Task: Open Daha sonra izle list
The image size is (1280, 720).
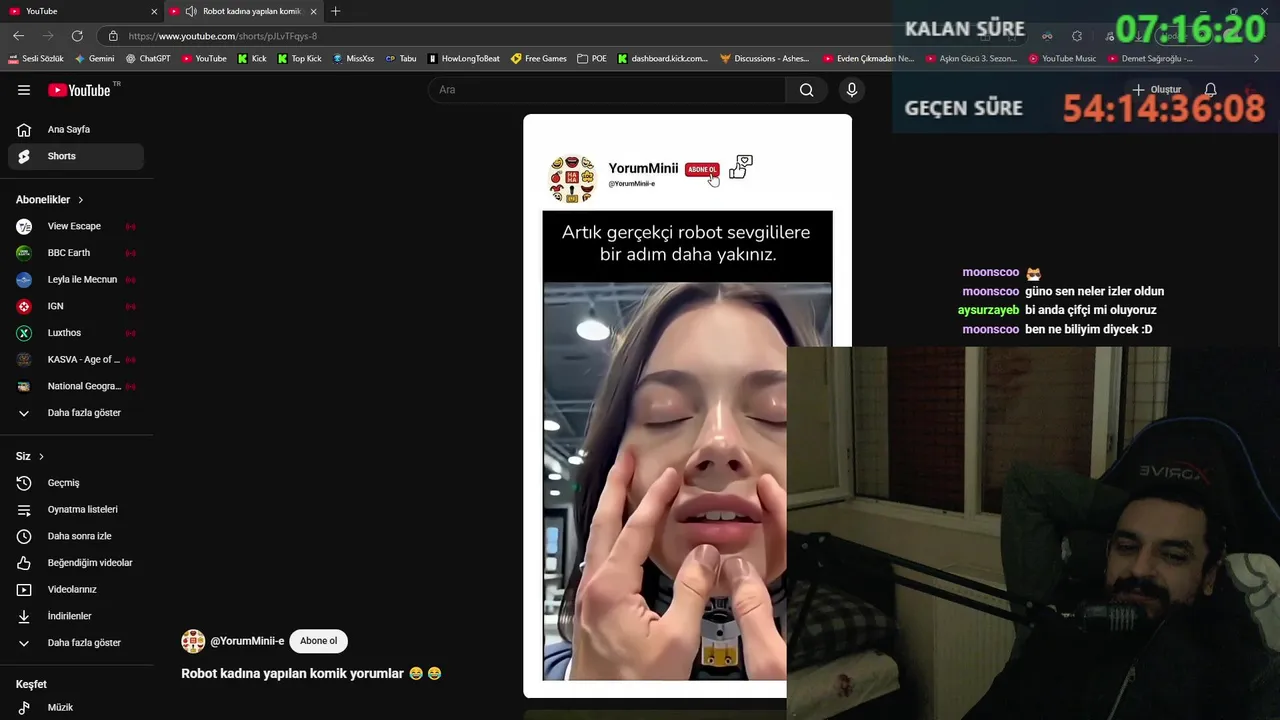Action: coord(76,536)
